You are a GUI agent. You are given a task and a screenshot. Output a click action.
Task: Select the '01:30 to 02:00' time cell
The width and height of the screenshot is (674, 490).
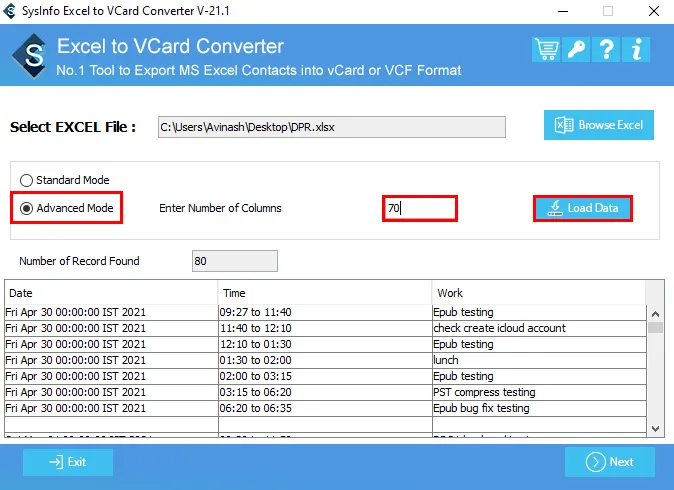pyautogui.click(x=325, y=360)
